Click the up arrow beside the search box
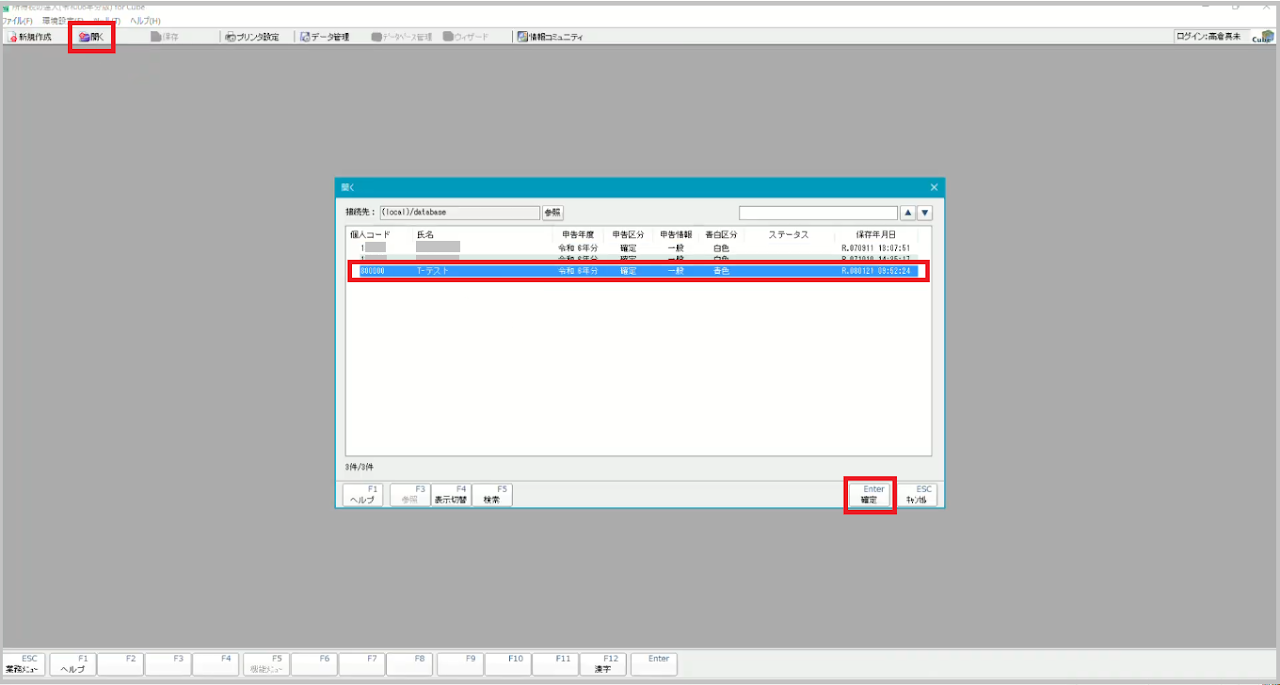This screenshot has width=1280, height=685. coord(908,213)
